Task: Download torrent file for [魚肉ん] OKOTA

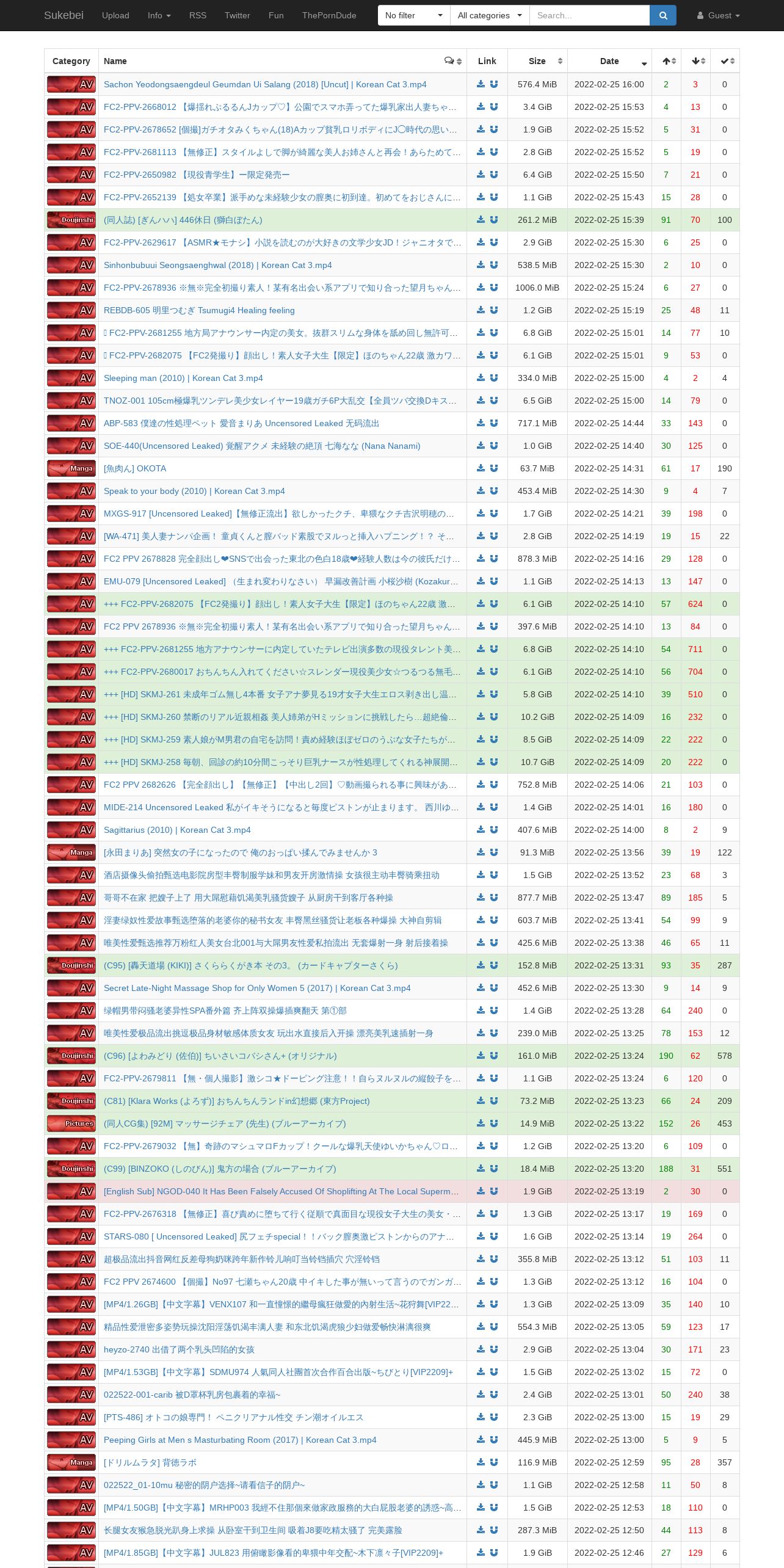Action: (x=481, y=468)
